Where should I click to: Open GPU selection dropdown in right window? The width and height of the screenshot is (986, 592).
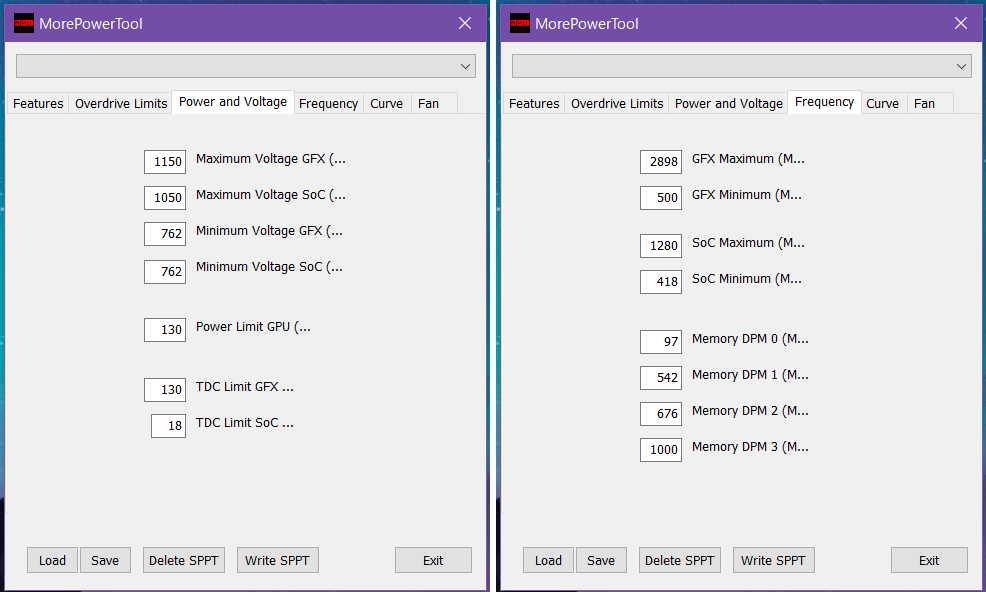(x=742, y=66)
